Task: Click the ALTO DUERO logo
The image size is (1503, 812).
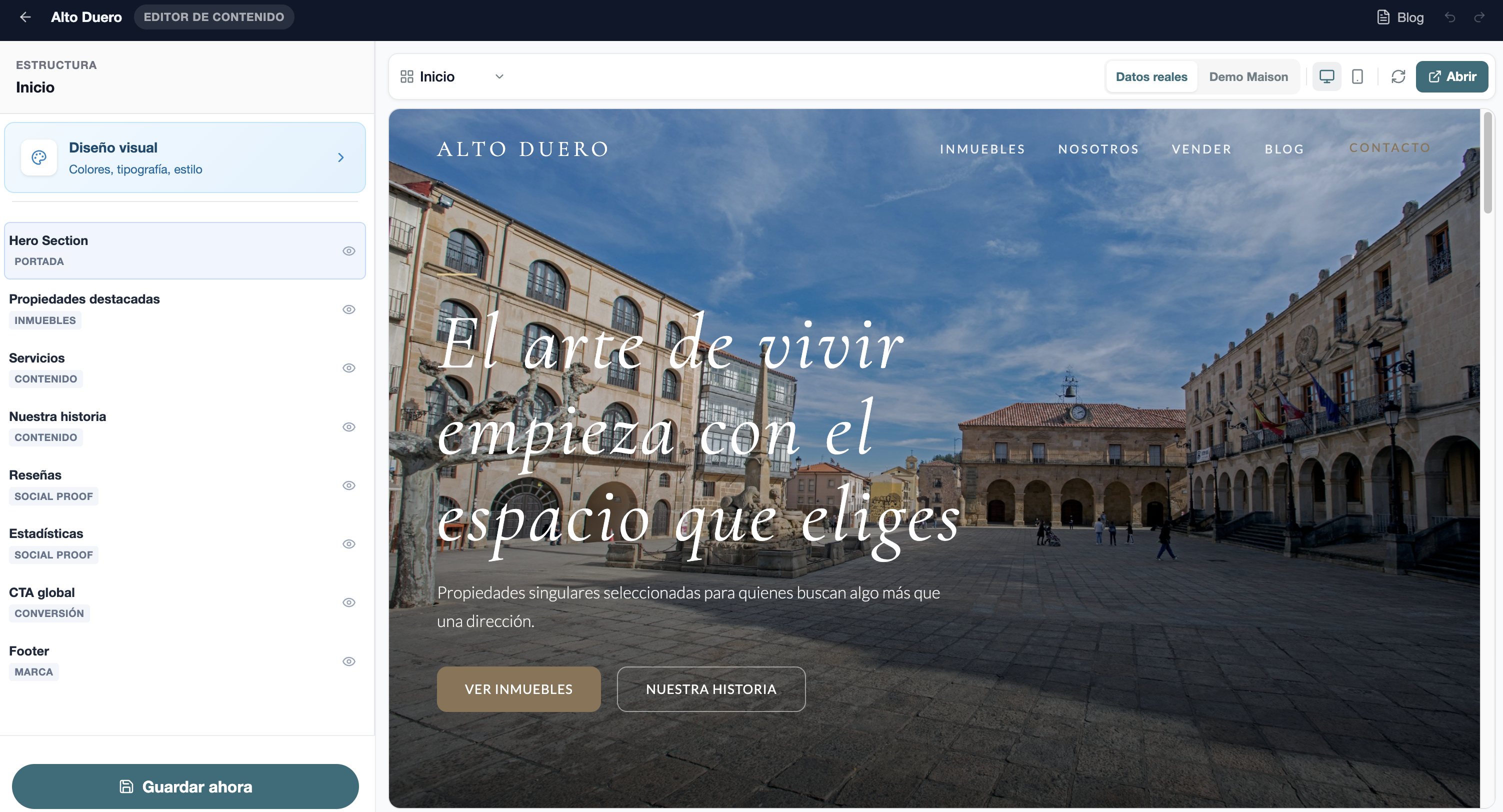Action: pos(523,149)
